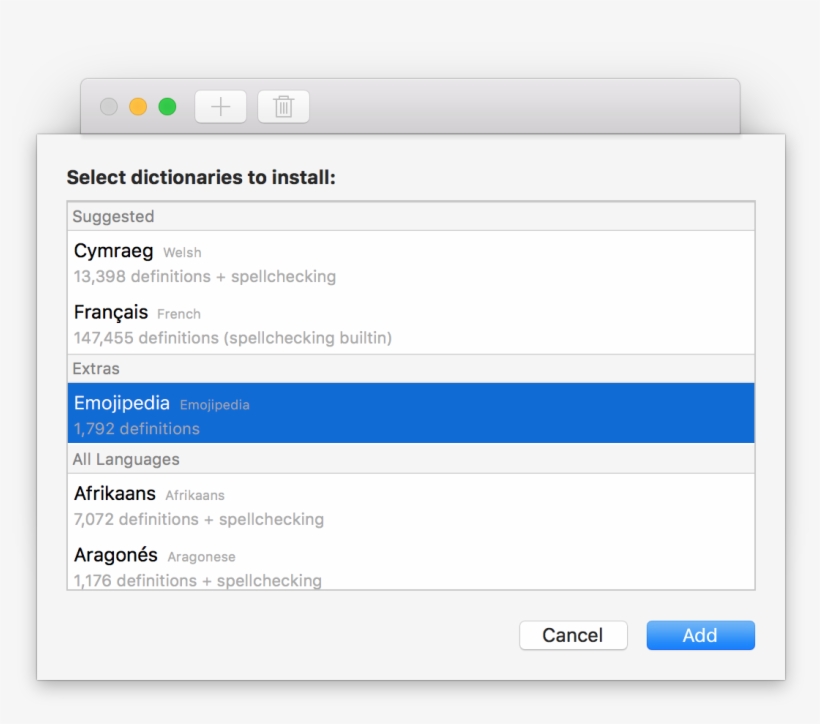Click the "13,398 definitions + spellchecking" text

tap(204, 276)
